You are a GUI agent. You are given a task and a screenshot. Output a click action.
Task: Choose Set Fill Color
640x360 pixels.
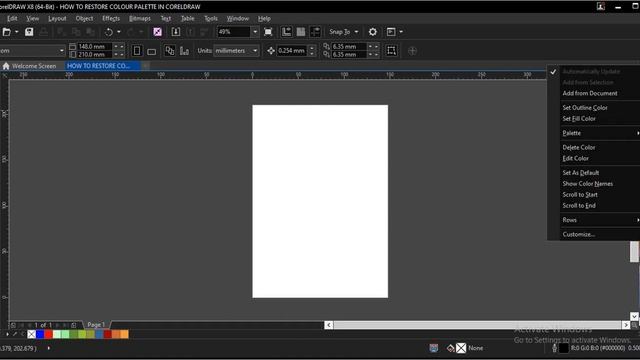(579, 119)
